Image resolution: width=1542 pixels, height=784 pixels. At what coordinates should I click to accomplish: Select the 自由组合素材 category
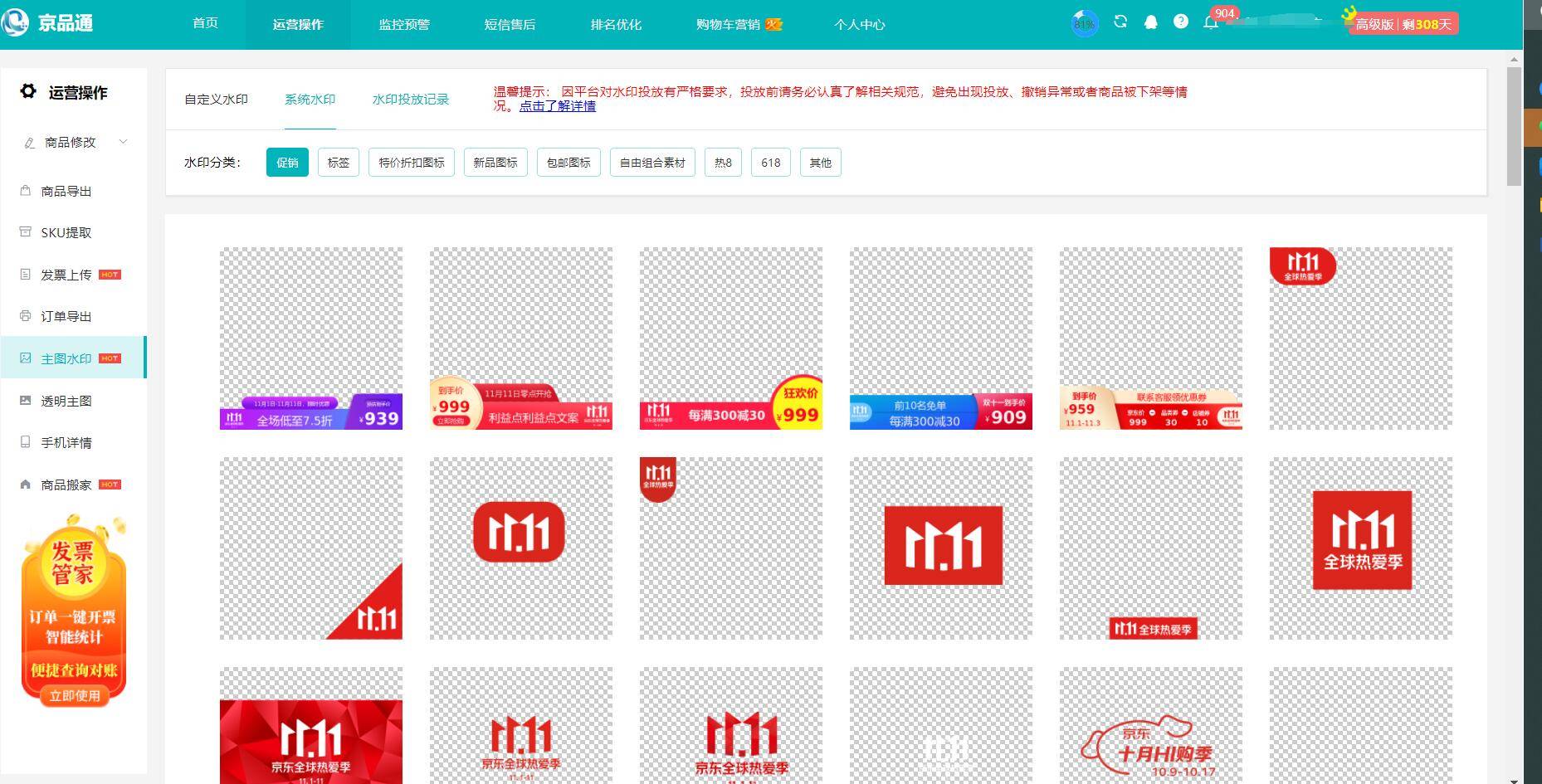(x=652, y=163)
